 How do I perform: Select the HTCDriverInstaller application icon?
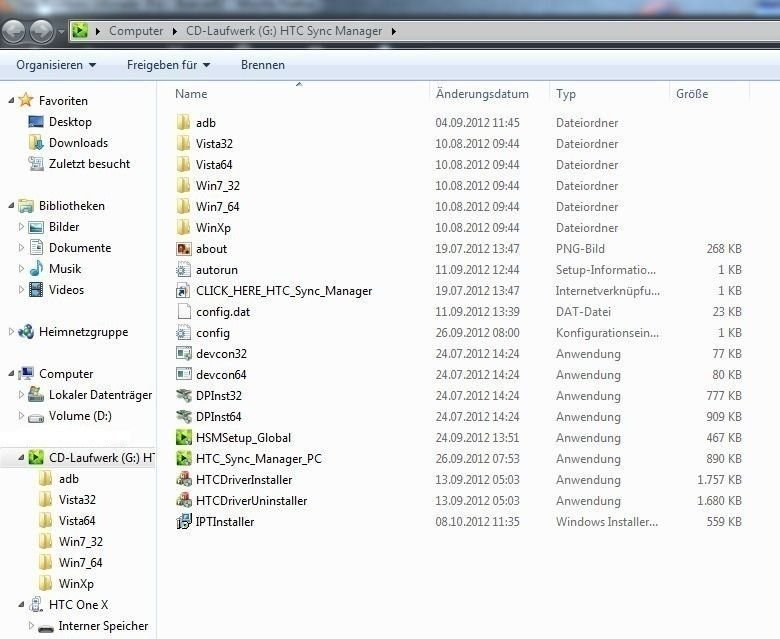click(x=184, y=480)
